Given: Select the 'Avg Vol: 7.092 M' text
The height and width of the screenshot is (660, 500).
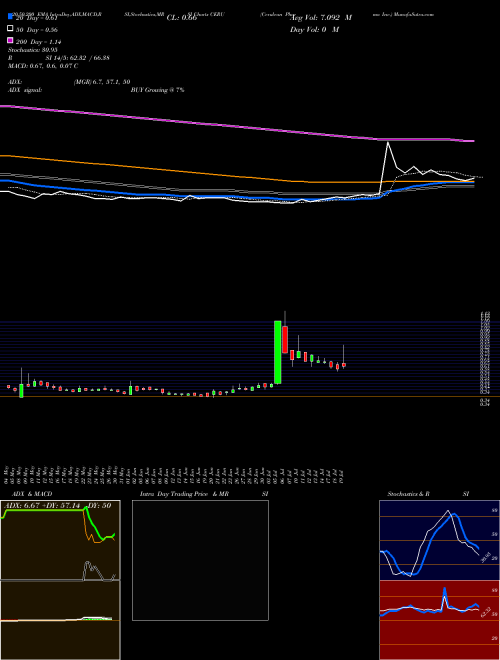Looking at the screenshot, I should point(321,18).
